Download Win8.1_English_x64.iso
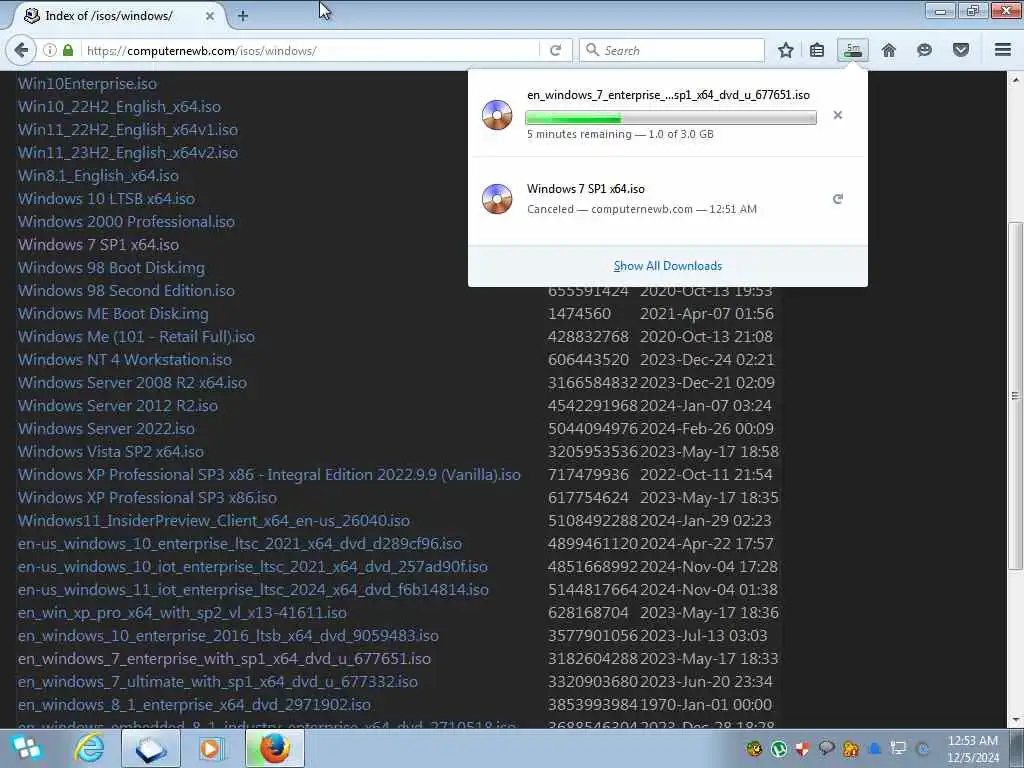This screenshot has width=1024, height=768. click(x=99, y=176)
